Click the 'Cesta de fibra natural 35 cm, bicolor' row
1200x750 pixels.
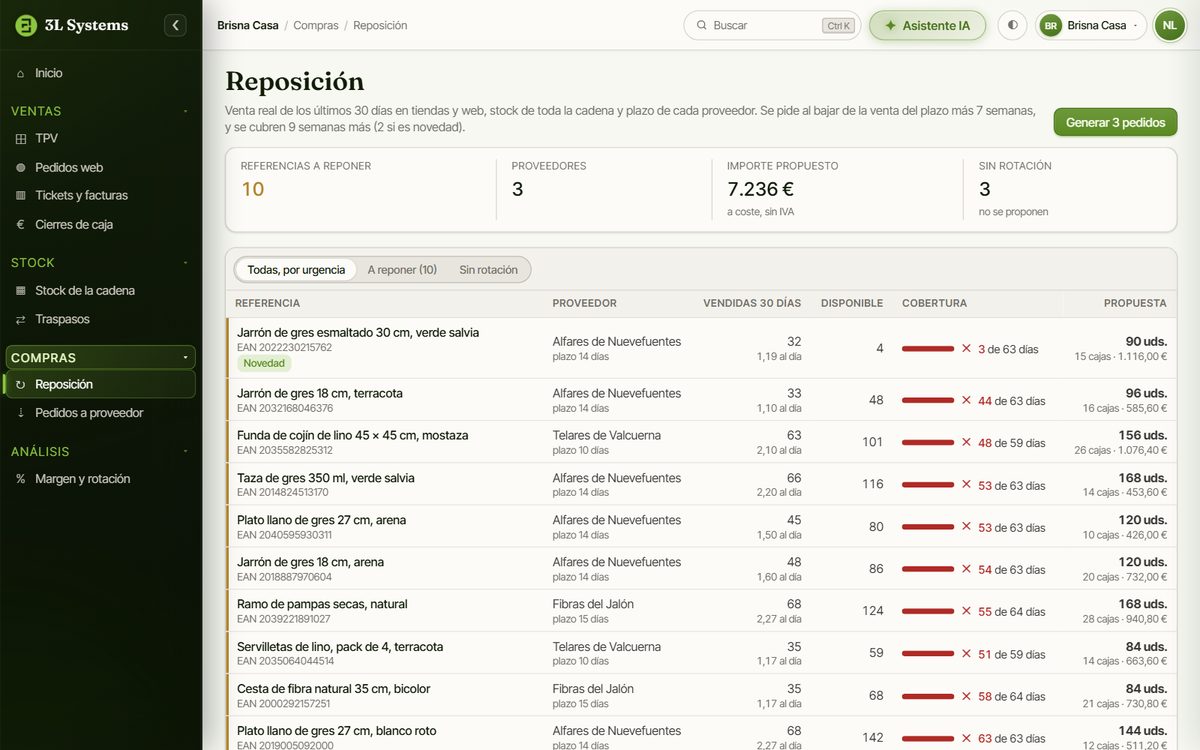point(701,695)
